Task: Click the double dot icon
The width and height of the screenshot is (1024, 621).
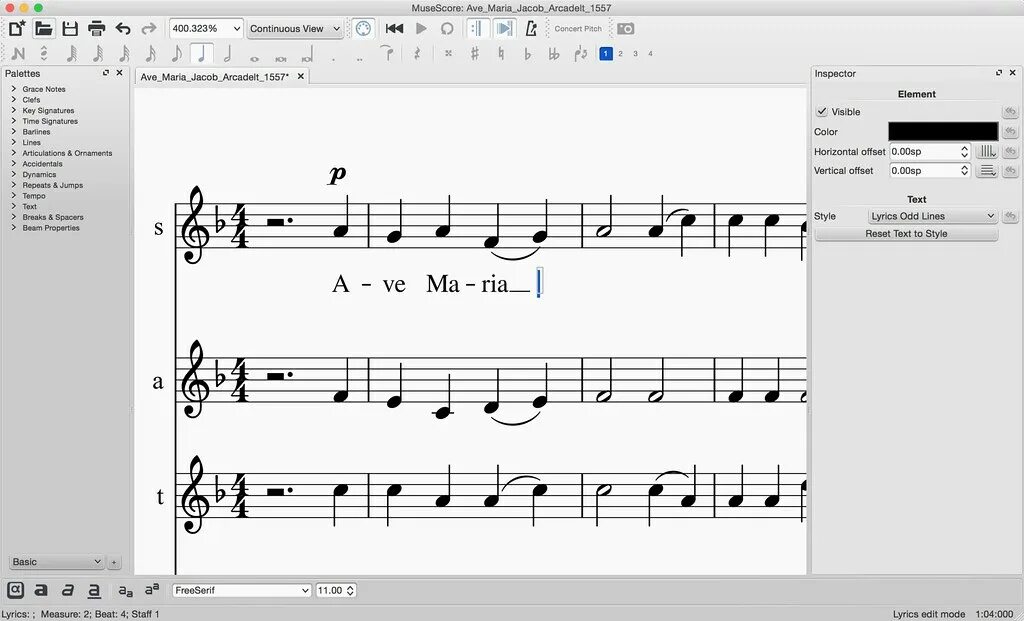Action: click(360, 57)
